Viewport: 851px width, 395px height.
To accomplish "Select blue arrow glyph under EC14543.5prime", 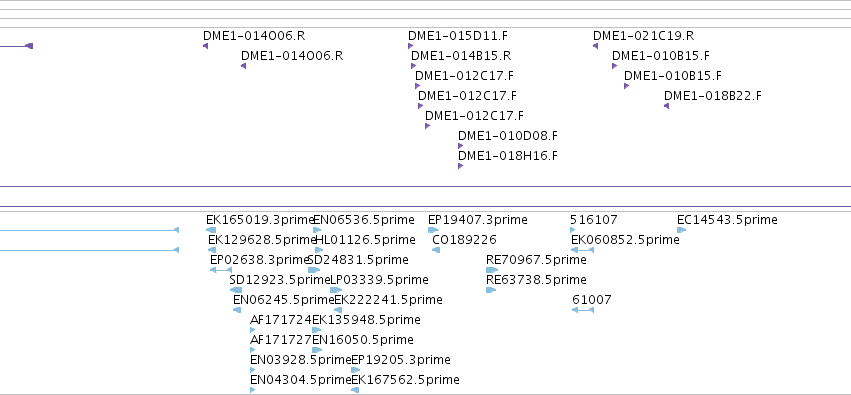I will [x=682, y=230].
